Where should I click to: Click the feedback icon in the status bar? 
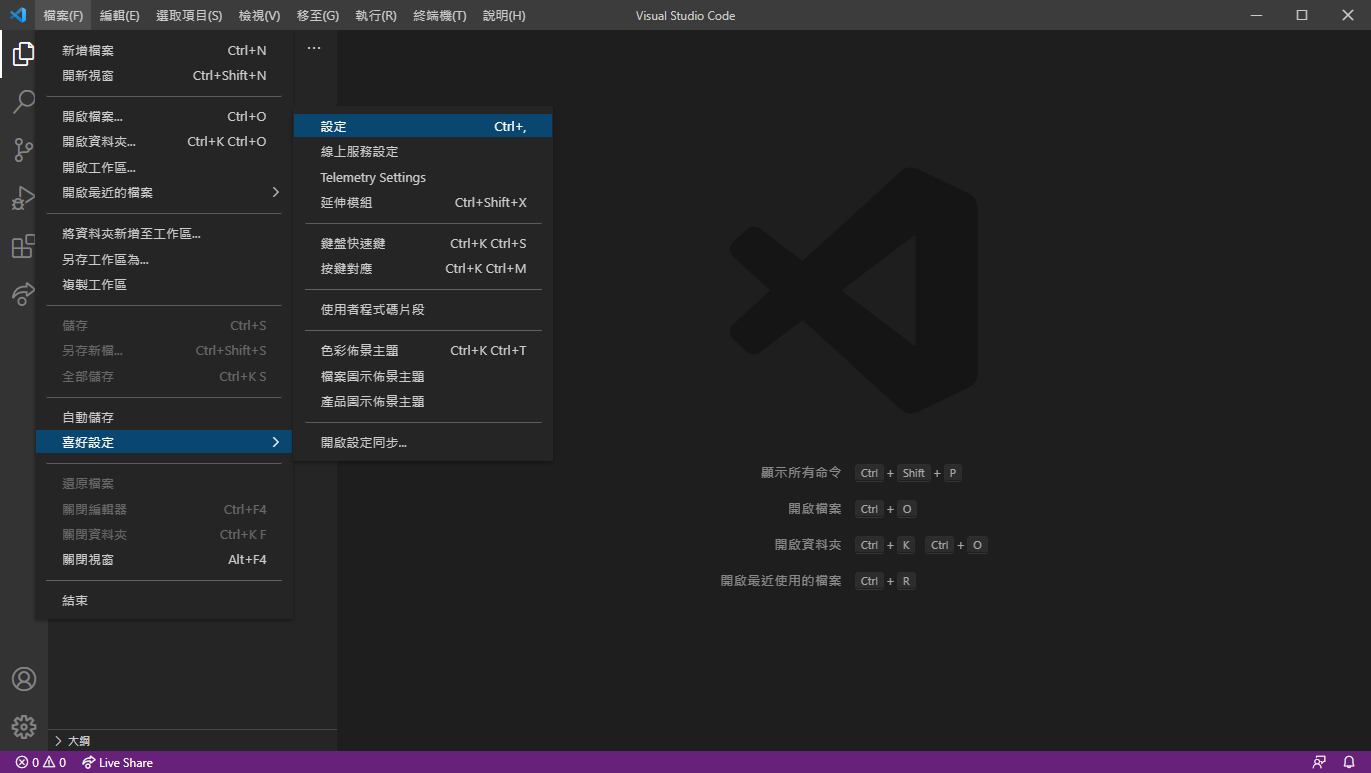[1319, 762]
